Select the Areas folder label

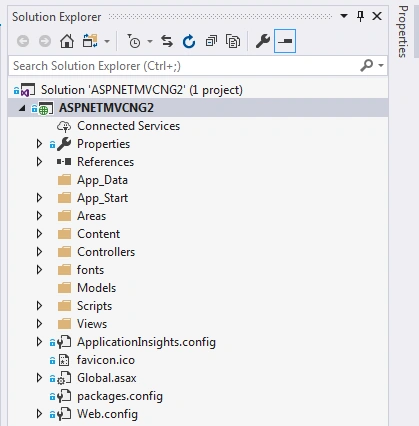click(91, 216)
